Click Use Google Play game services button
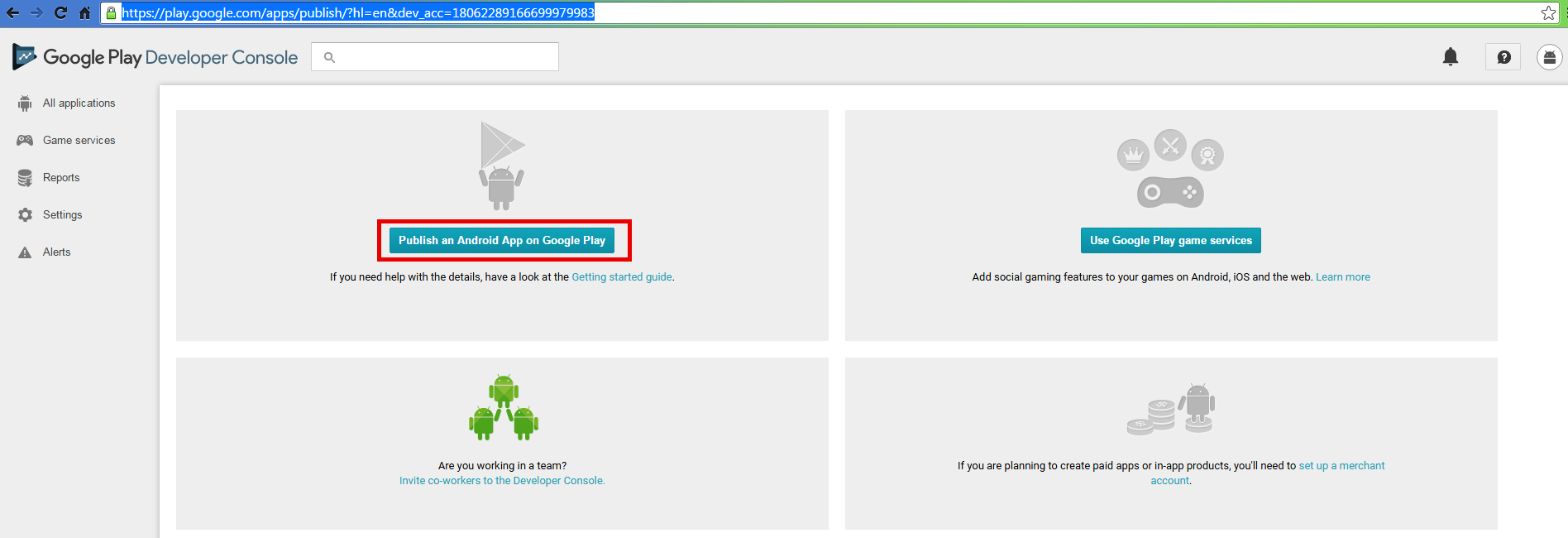This screenshot has height=538, width=1568. [x=1171, y=241]
